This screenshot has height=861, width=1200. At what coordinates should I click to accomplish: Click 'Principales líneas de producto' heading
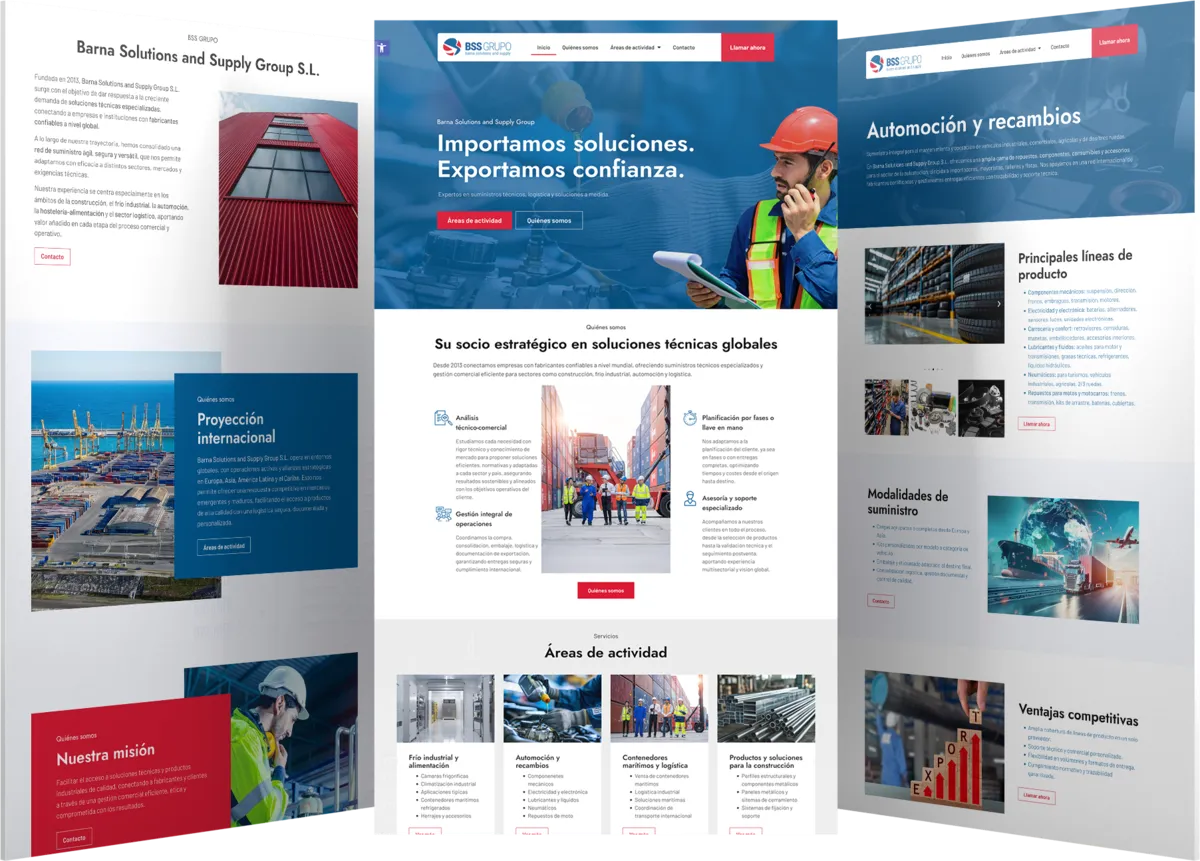1075,265
